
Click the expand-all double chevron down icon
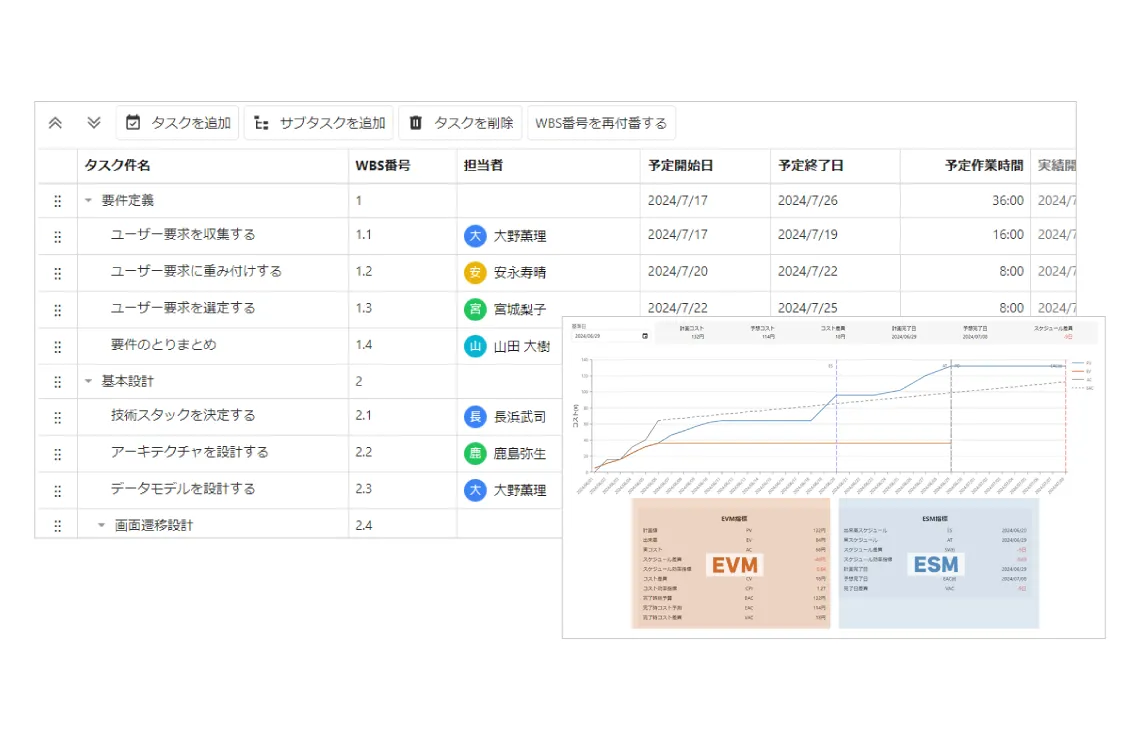94,123
